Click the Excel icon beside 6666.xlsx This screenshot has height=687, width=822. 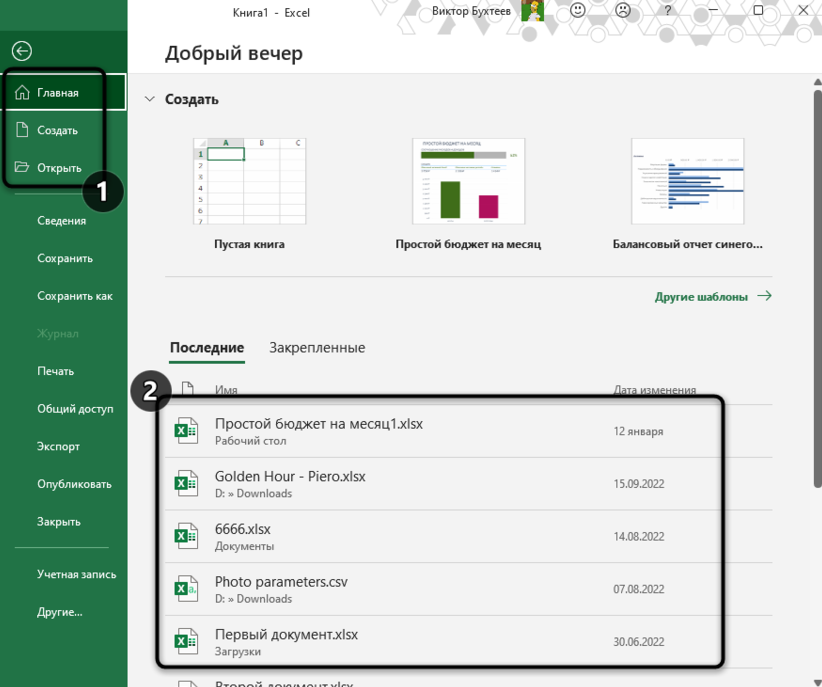point(186,537)
